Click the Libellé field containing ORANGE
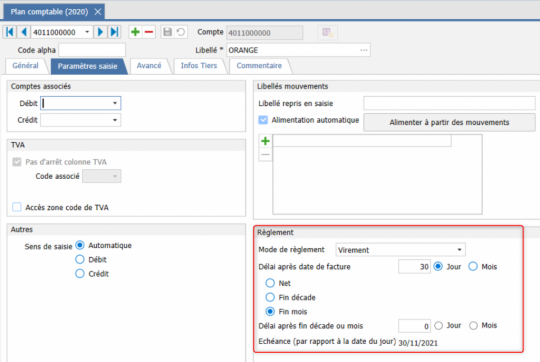 298,50
